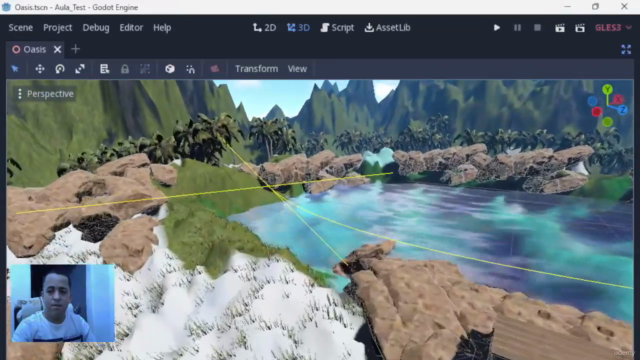Open the Scene menu
This screenshot has width=640, height=360.
coord(20,28)
